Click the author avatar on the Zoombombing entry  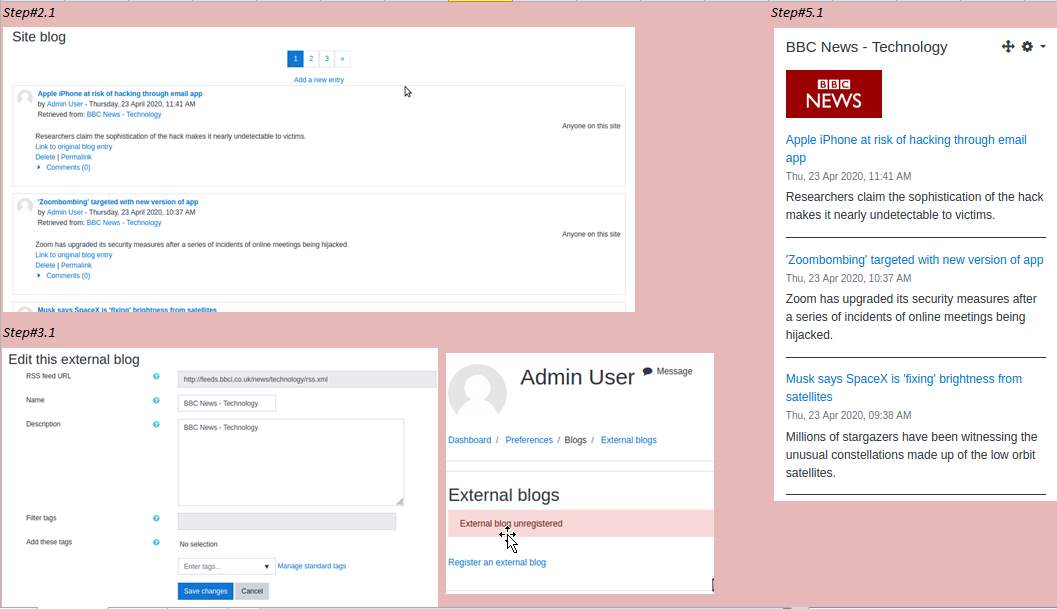pos(25,206)
